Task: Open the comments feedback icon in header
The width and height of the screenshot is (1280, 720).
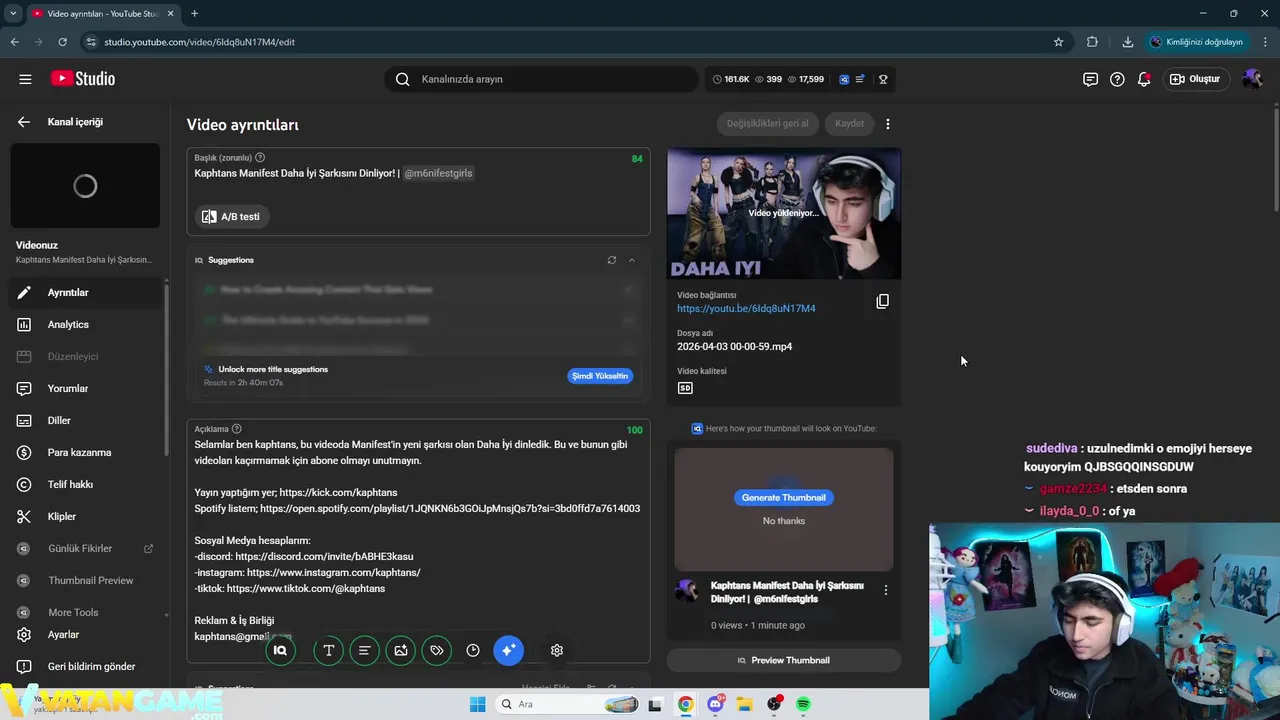Action: point(1090,79)
